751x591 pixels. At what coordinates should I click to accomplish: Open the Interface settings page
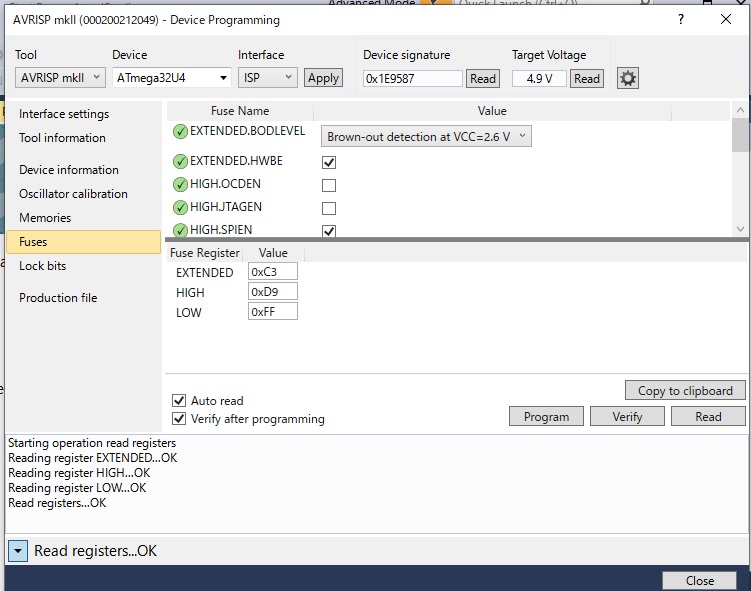[64, 114]
